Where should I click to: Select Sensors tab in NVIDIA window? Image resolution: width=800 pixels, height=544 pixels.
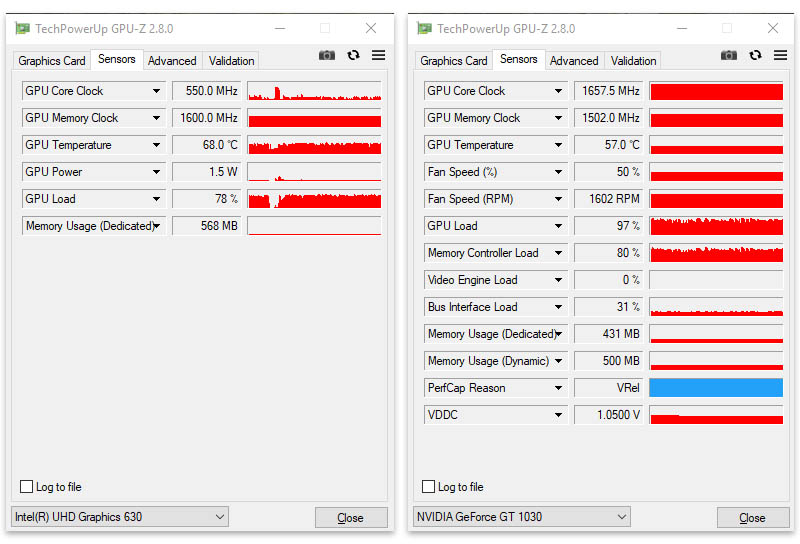[x=519, y=59]
